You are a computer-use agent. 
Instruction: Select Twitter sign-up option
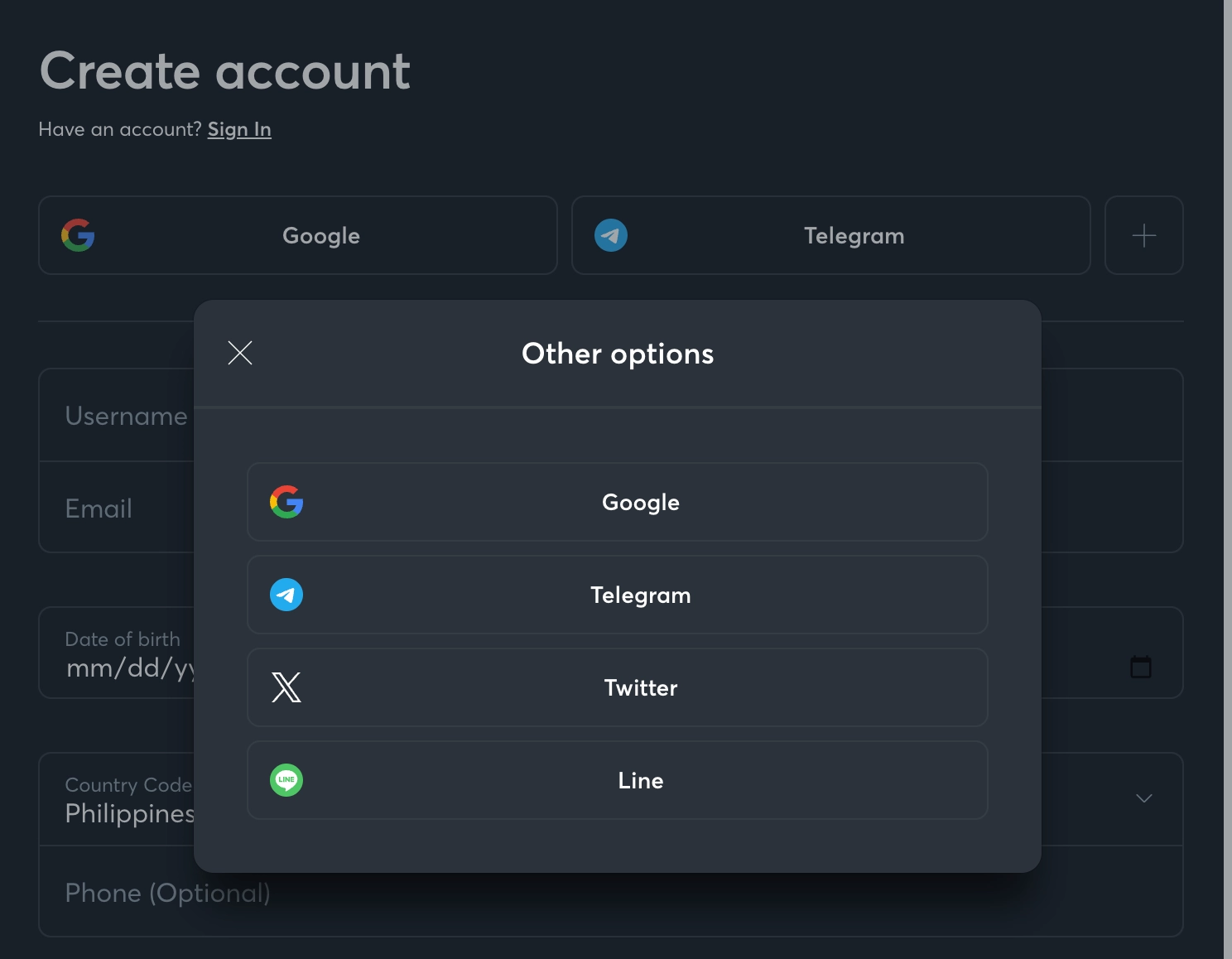pos(617,687)
